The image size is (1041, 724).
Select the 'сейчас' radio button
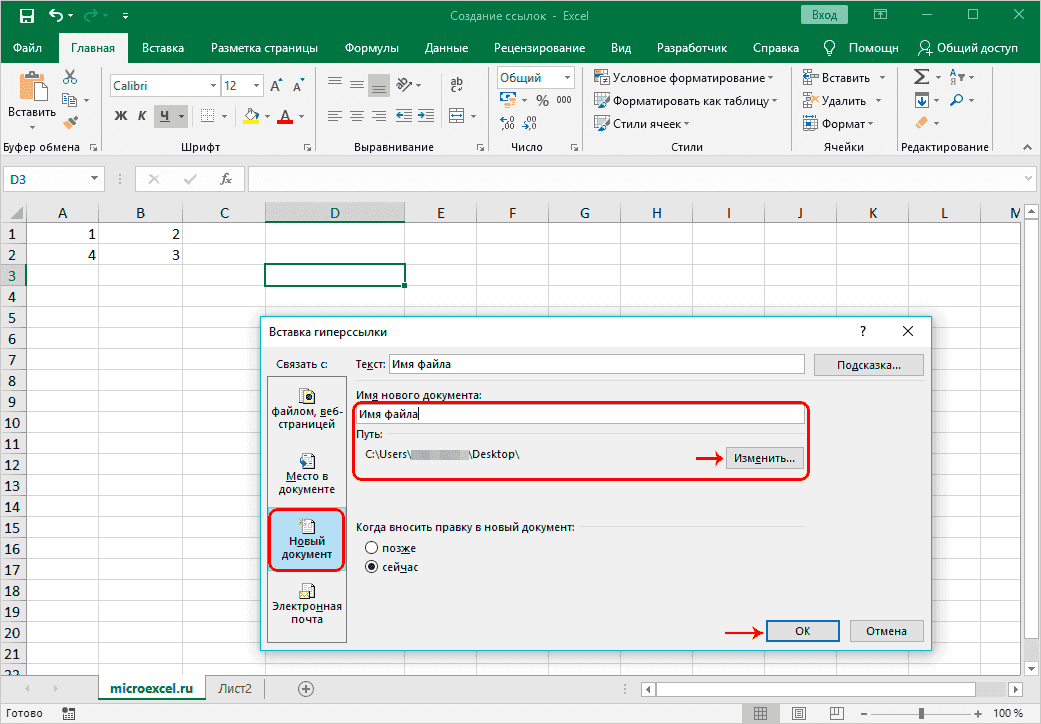tap(372, 567)
